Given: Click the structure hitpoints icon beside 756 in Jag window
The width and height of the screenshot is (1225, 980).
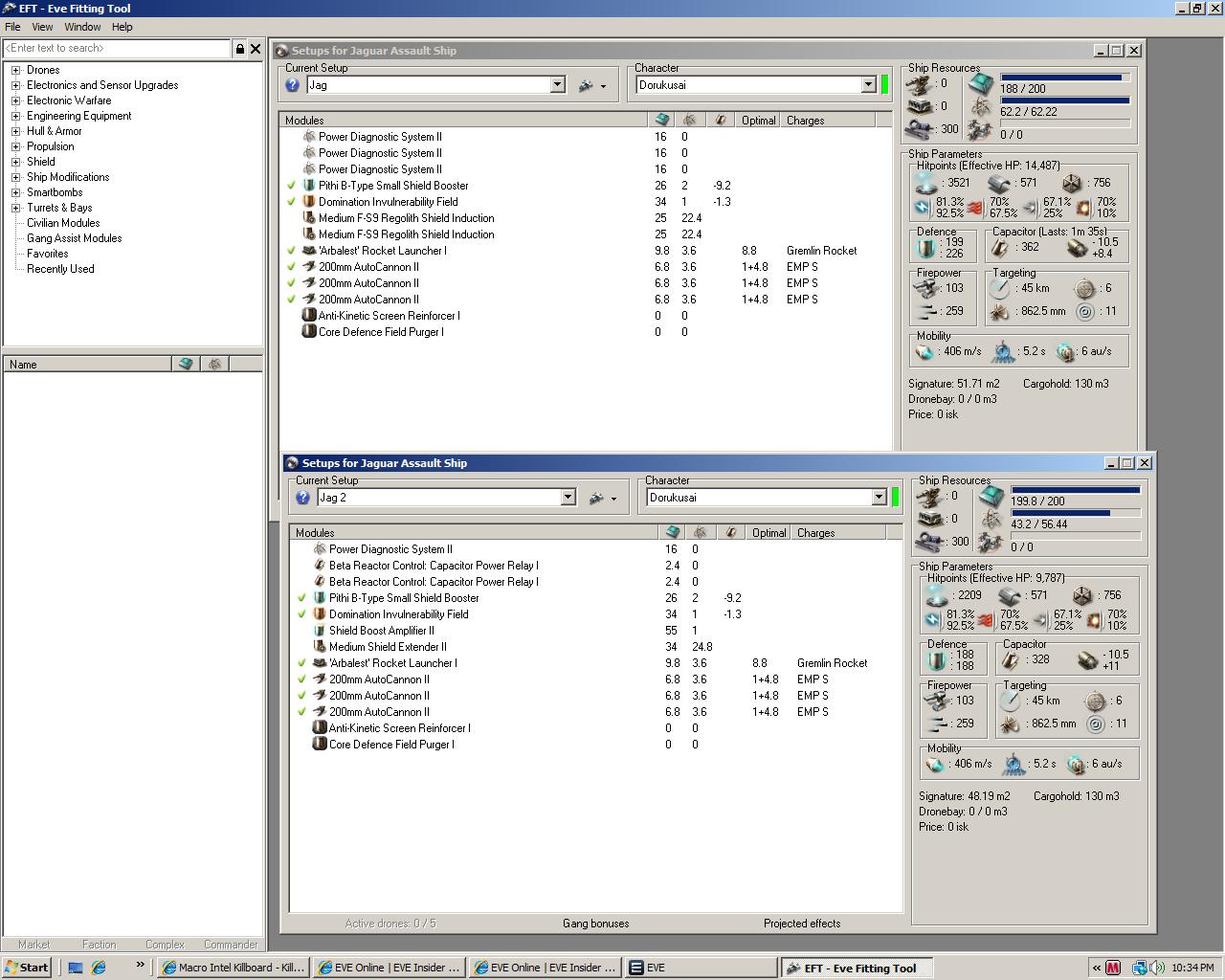Looking at the screenshot, I should tap(1073, 182).
